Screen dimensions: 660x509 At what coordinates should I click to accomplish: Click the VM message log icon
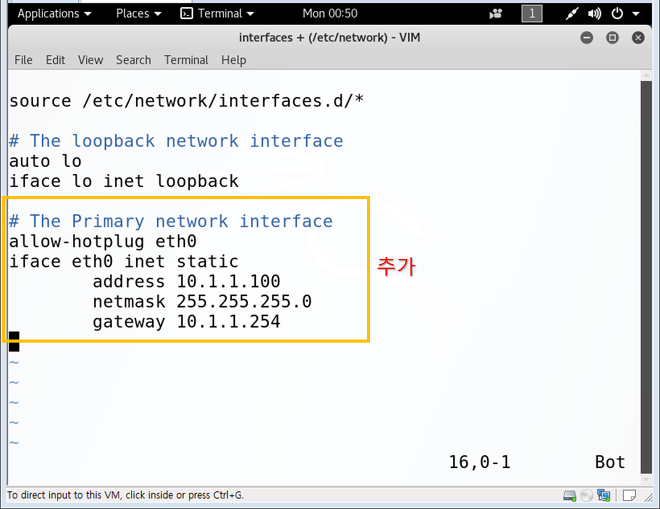coord(629,496)
